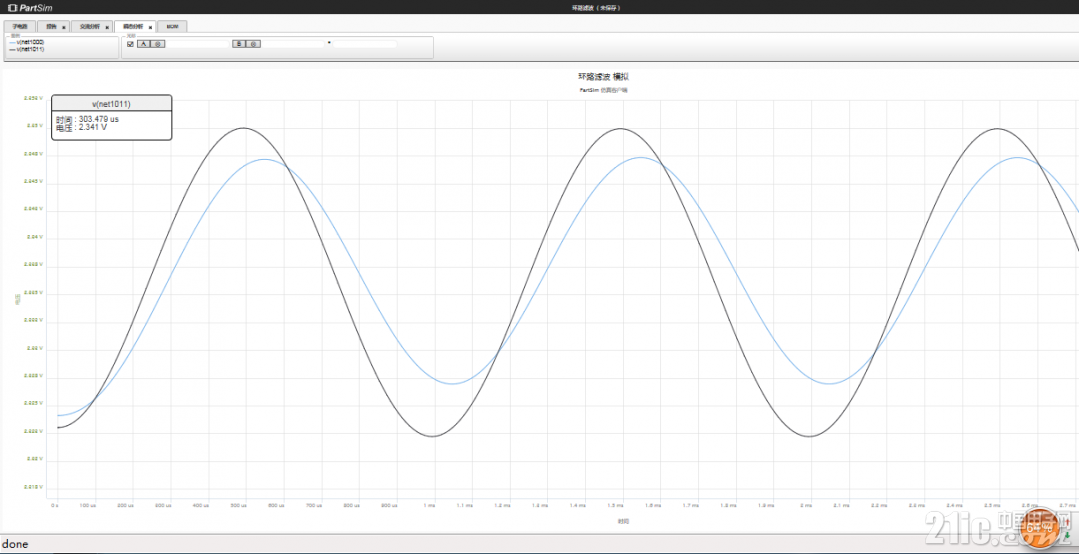Toggle the v(net1000) legend entry
Screen dimensions: 1079x554
tap(27, 42)
